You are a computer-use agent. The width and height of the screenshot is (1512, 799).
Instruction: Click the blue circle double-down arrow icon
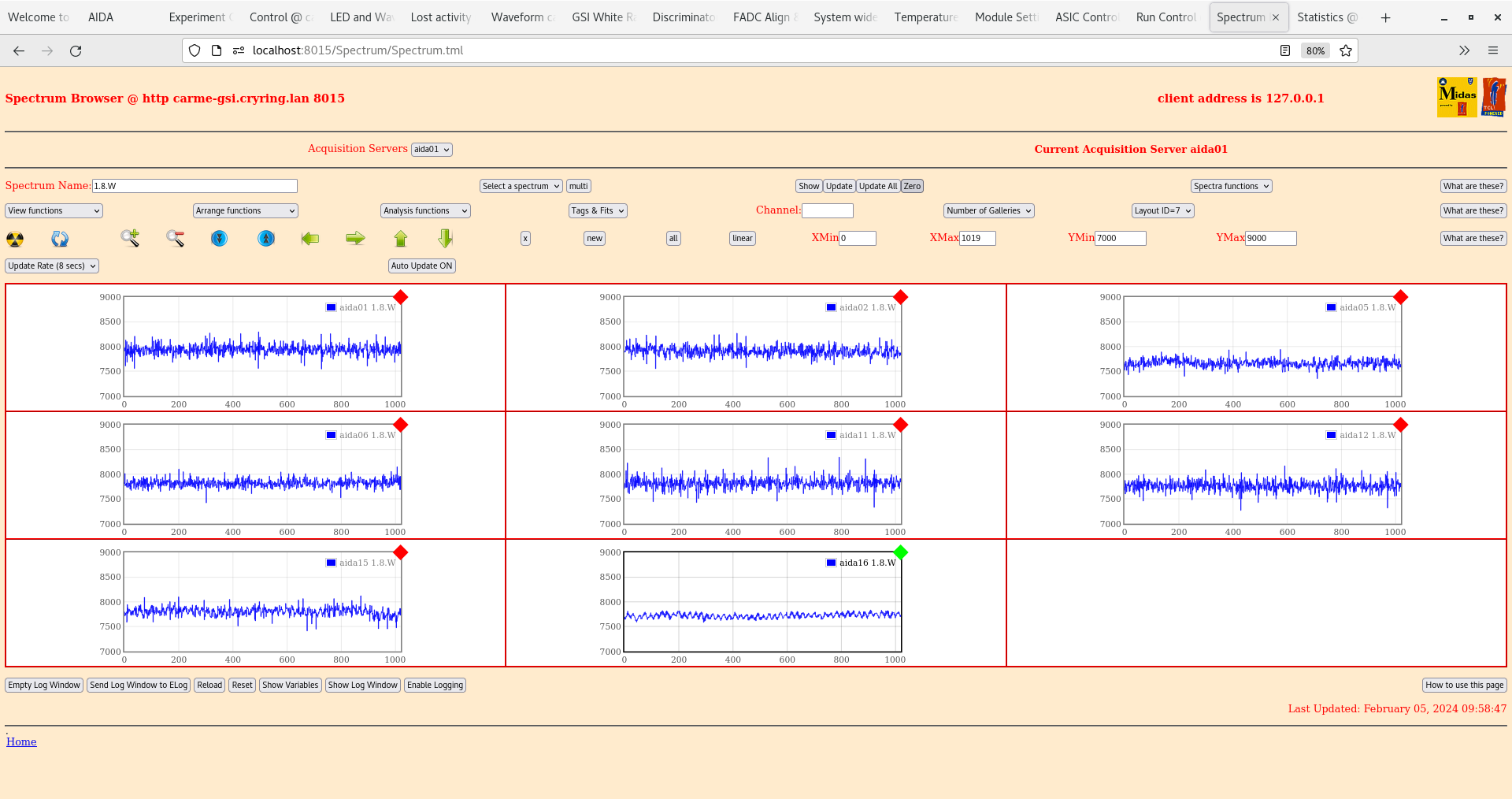220,238
